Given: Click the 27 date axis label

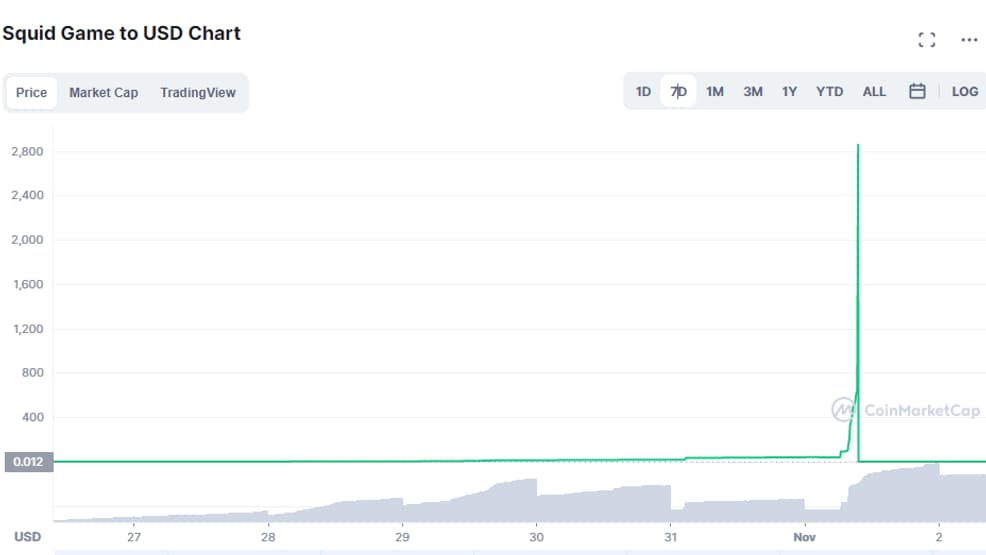Looking at the screenshot, I should pyautogui.click(x=134, y=537).
